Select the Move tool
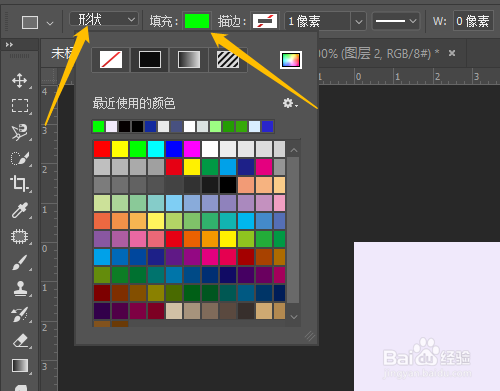Viewport: 500px width, 391px height. [x=20, y=80]
